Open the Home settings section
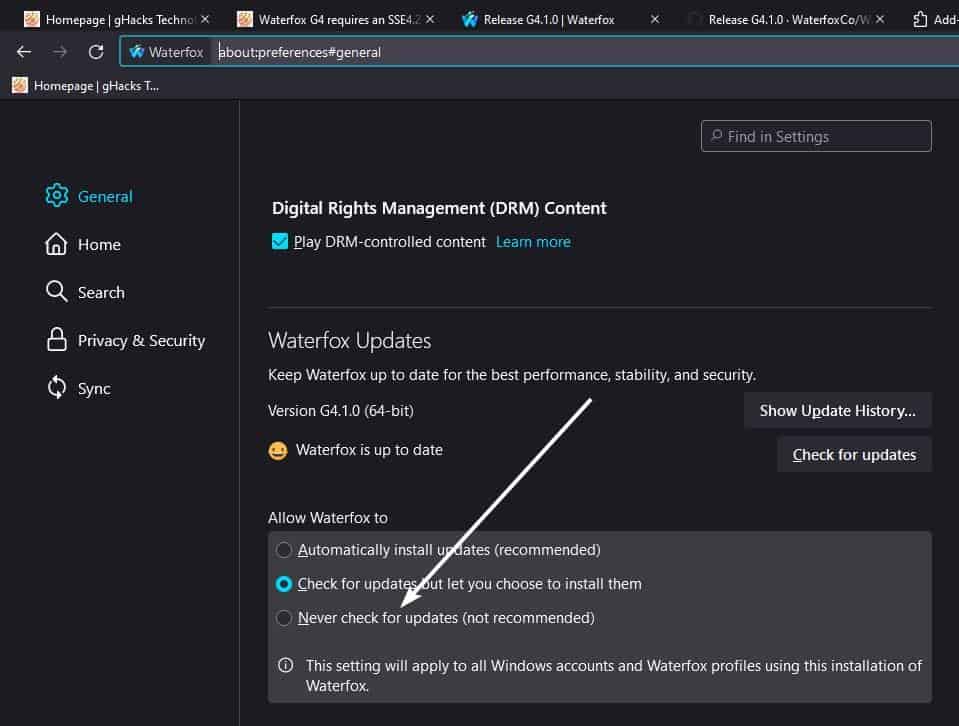The height and width of the screenshot is (726, 959). click(100, 244)
